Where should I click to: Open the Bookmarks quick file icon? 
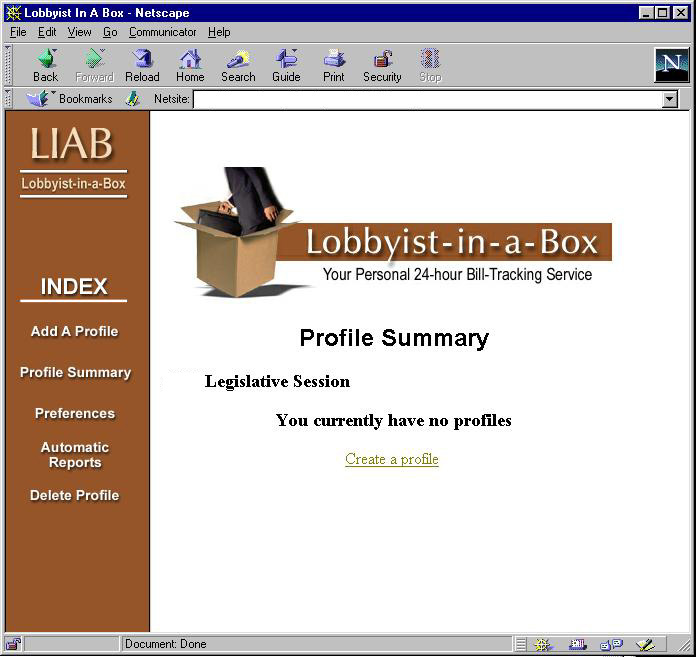pyautogui.click(x=37, y=98)
